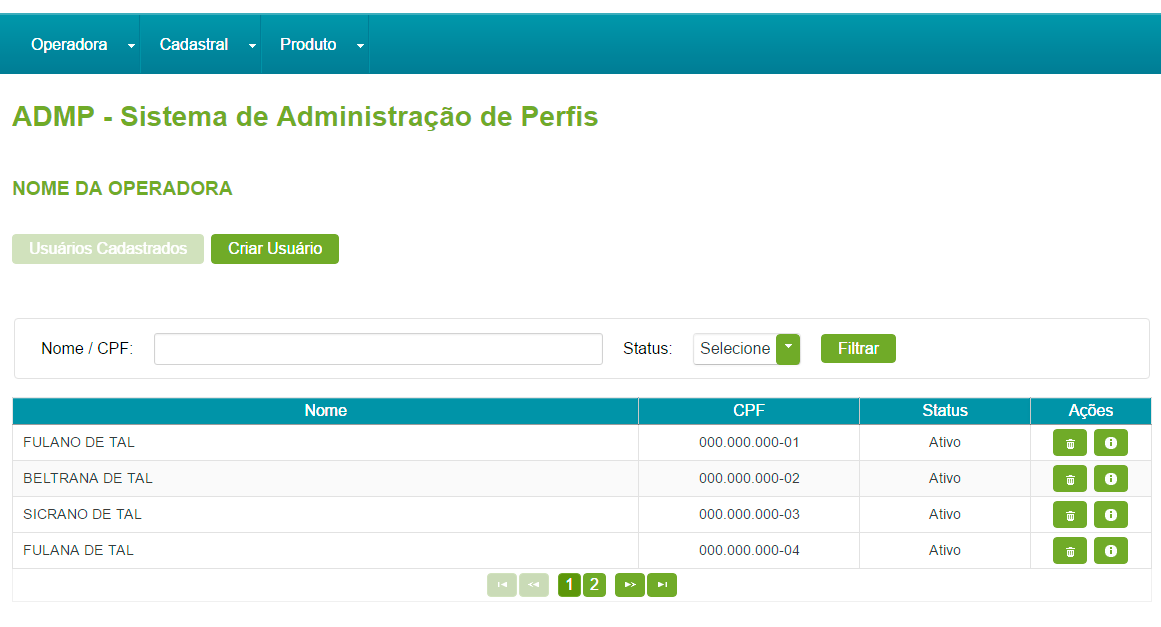The width and height of the screenshot is (1161, 627).
Task: Click inside the Nome / CPF field
Action: pos(378,349)
